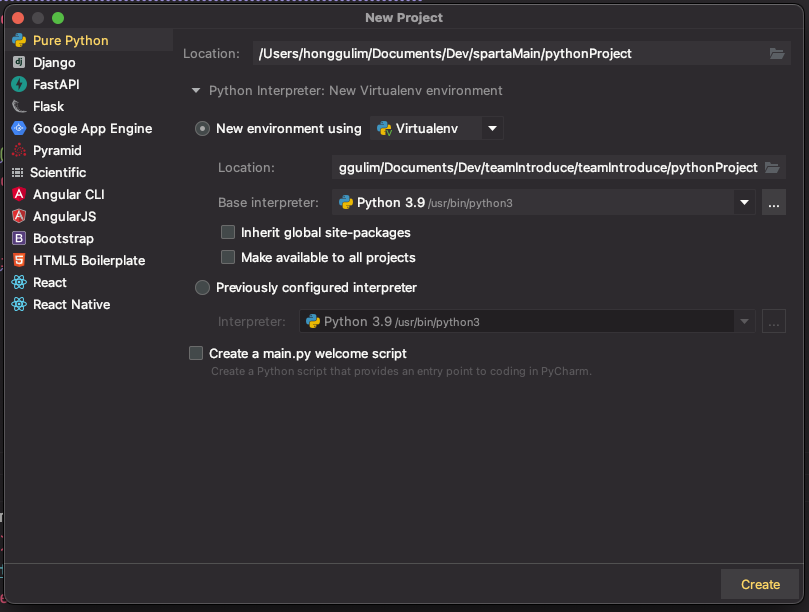Browse for virtualenv location folder icon

click(772, 167)
